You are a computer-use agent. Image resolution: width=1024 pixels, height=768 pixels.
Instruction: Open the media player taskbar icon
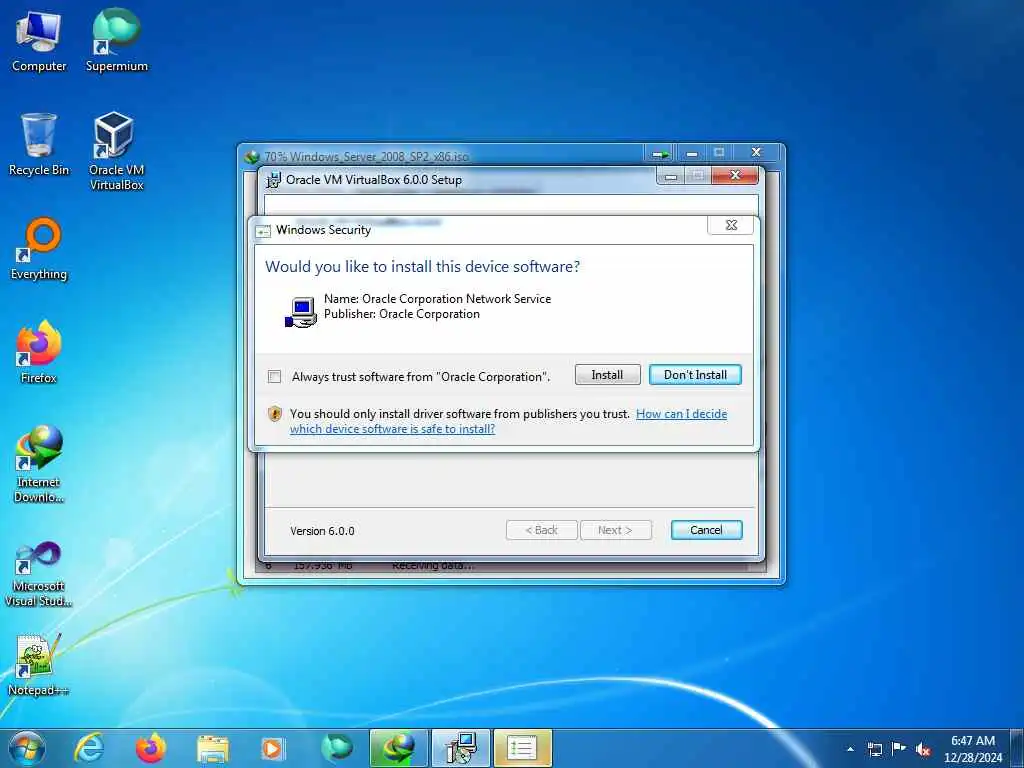(x=273, y=748)
